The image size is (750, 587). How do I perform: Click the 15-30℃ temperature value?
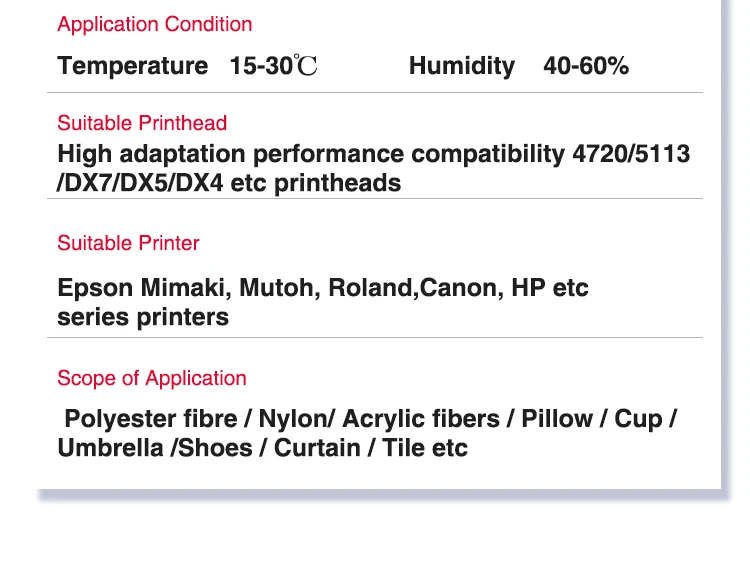tap(273, 66)
